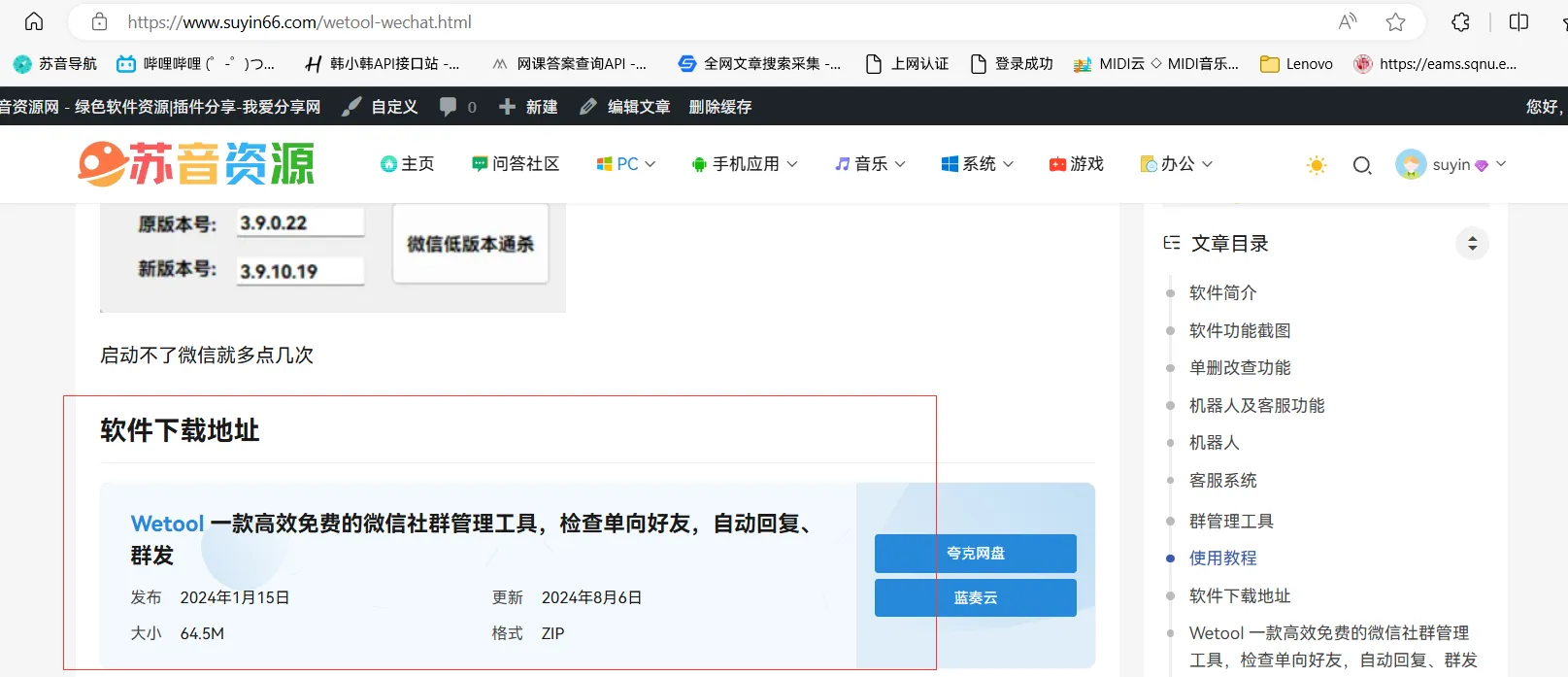Bookmark page with the star icon
Screen dimensions: 1568x677
click(x=1395, y=21)
